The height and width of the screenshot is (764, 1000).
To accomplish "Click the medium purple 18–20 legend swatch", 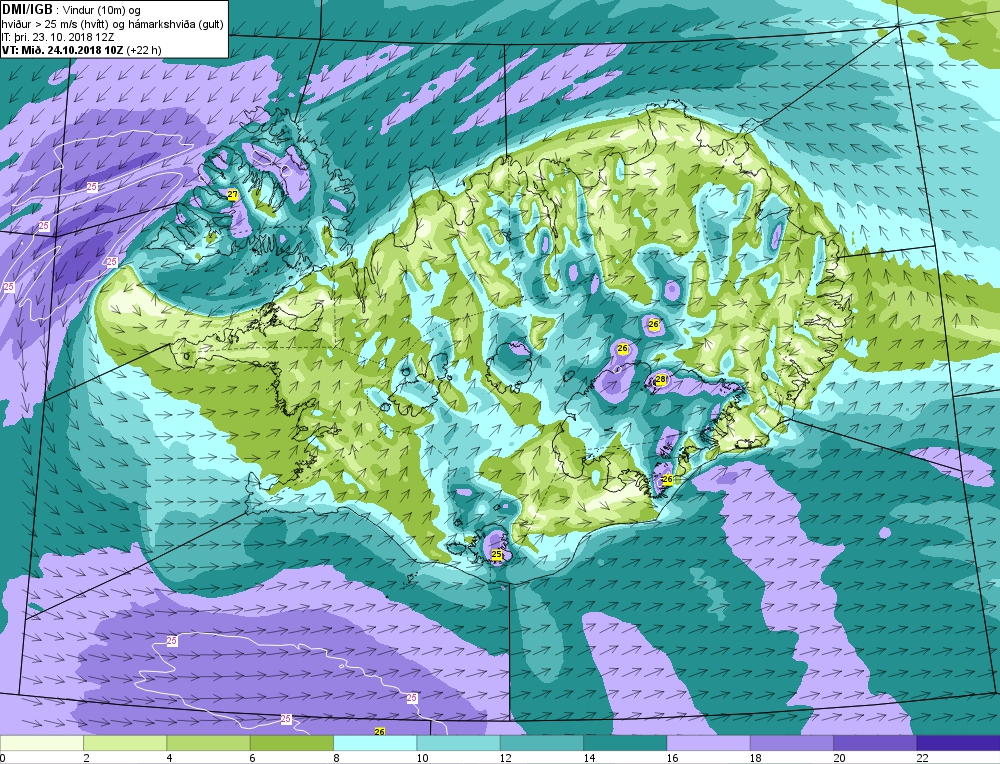I will (x=791, y=743).
